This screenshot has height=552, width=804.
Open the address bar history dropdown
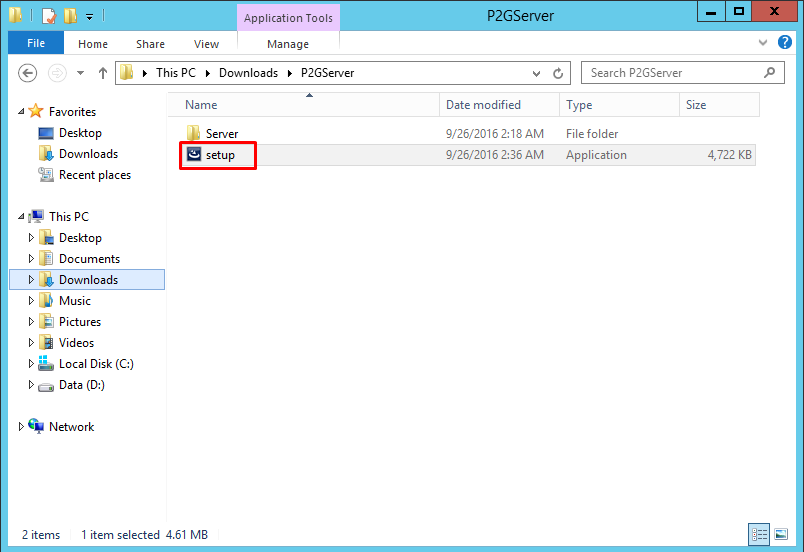pyautogui.click(x=536, y=73)
